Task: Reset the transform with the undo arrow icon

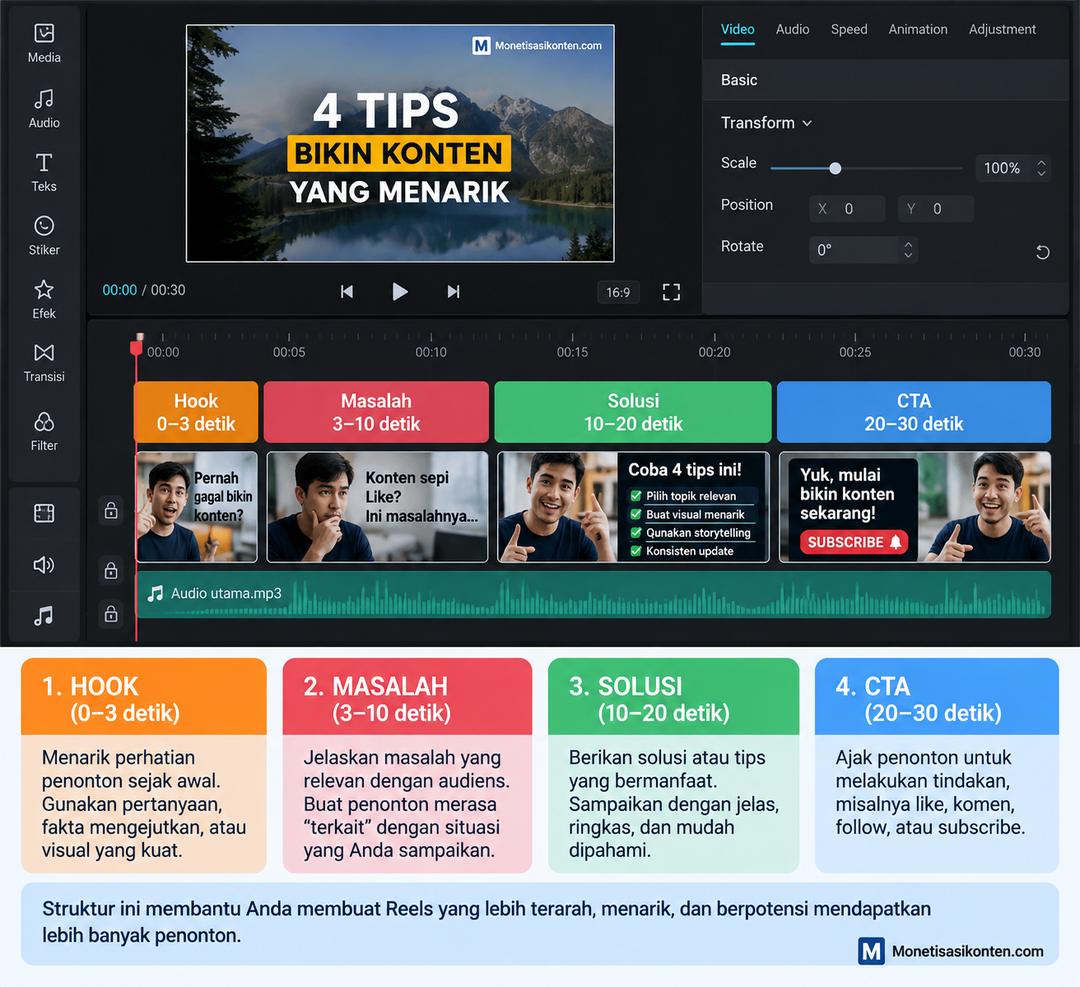Action: [x=1043, y=252]
